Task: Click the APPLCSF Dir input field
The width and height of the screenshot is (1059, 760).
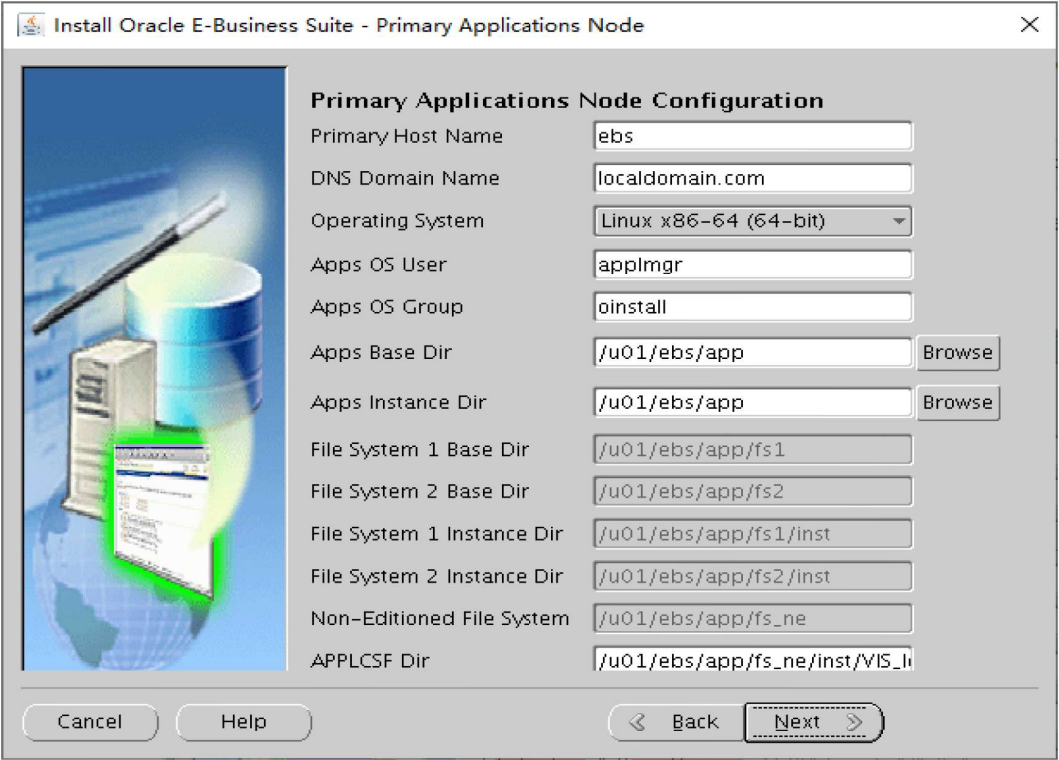Action: point(753,659)
